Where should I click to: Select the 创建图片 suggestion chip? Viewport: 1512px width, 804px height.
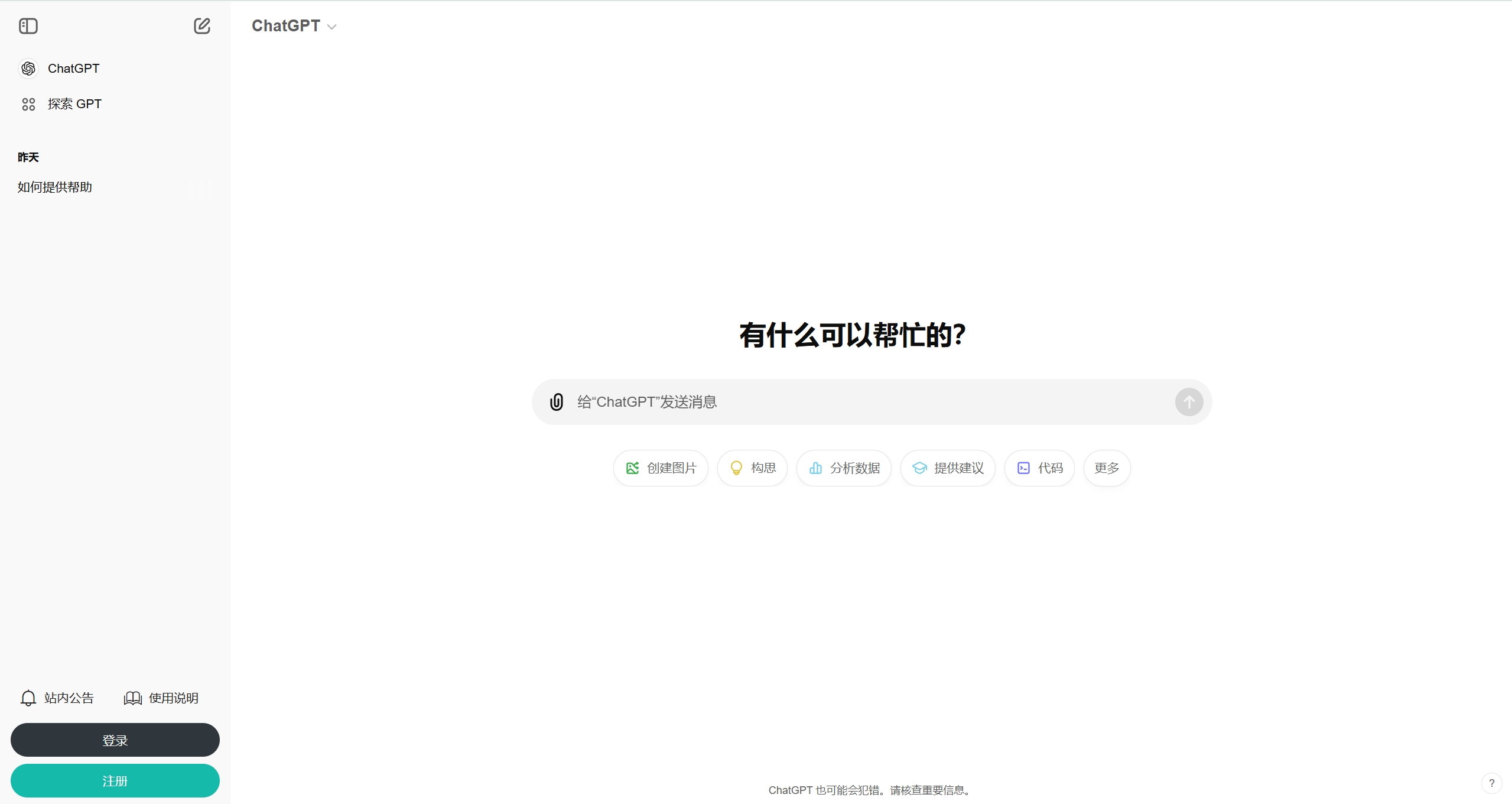coord(661,468)
